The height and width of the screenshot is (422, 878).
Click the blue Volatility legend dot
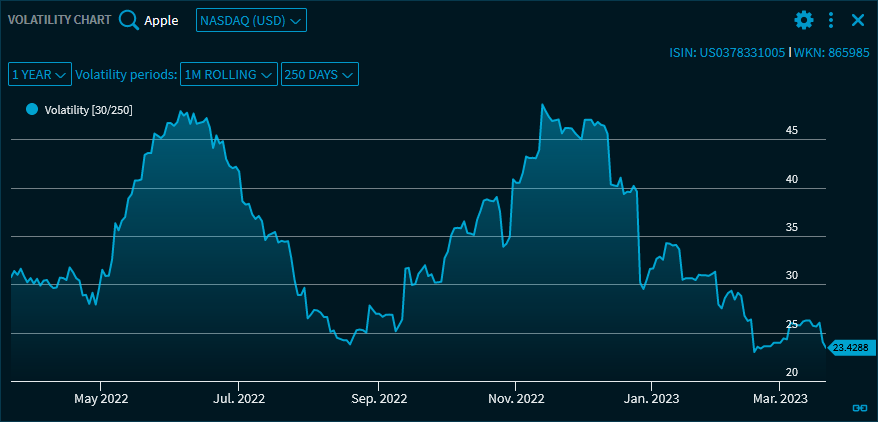[32, 109]
